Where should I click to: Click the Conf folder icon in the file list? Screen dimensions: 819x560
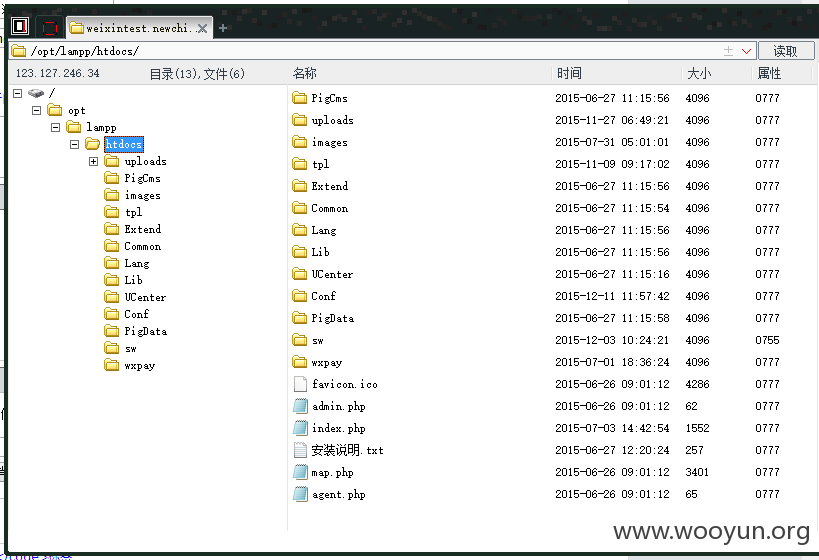(x=300, y=296)
